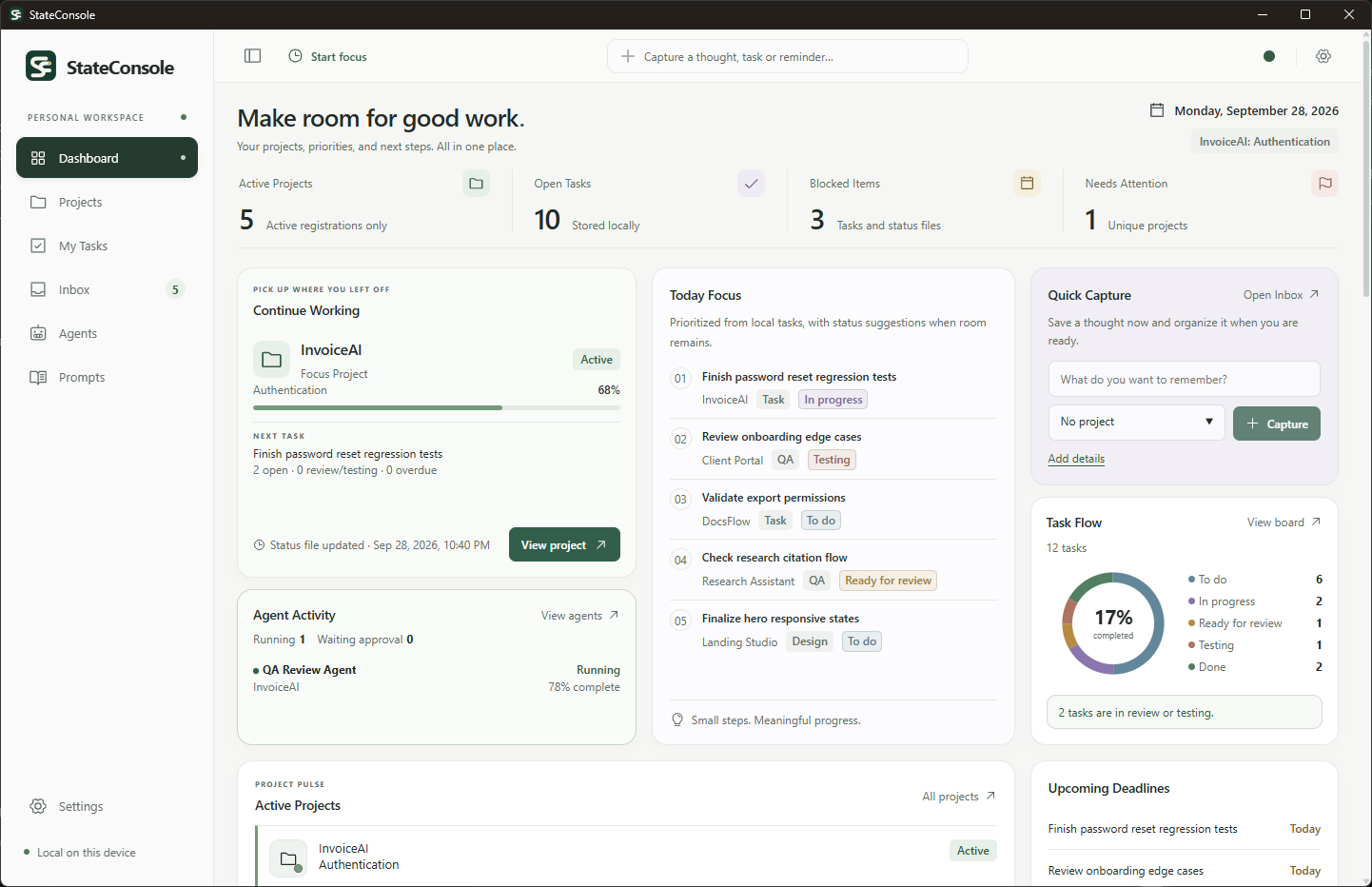The image size is (1372, 887).
Task: Go to Projects in the sidebar
Action: [x=107, y=202]
